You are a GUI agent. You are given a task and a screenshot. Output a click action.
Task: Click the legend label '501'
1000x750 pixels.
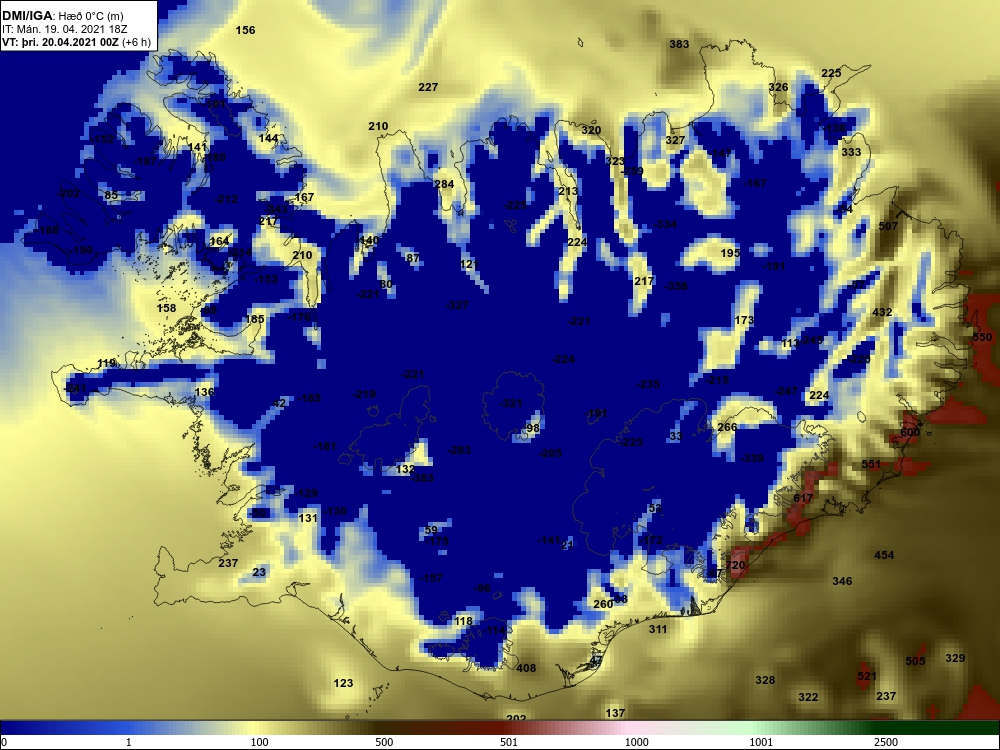point(509,742)
